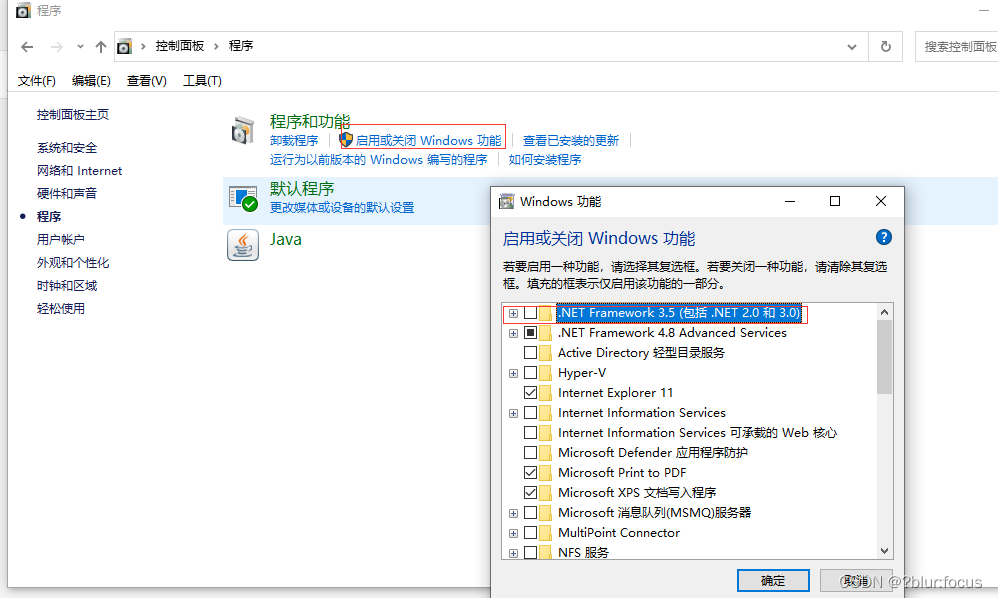This screenshot has height=598, width=998.
Task: Open 轻松使用 in sidebar
Action: click(60, 309)
